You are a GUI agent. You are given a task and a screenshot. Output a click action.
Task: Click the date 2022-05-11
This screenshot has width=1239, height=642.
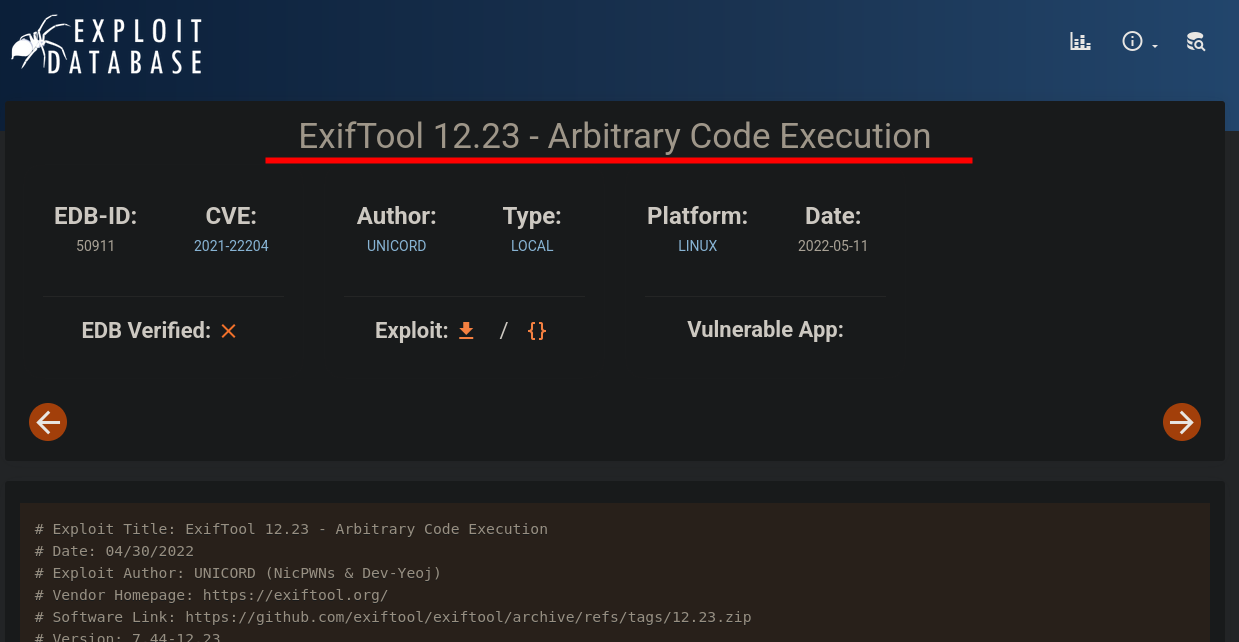(832, 246)
